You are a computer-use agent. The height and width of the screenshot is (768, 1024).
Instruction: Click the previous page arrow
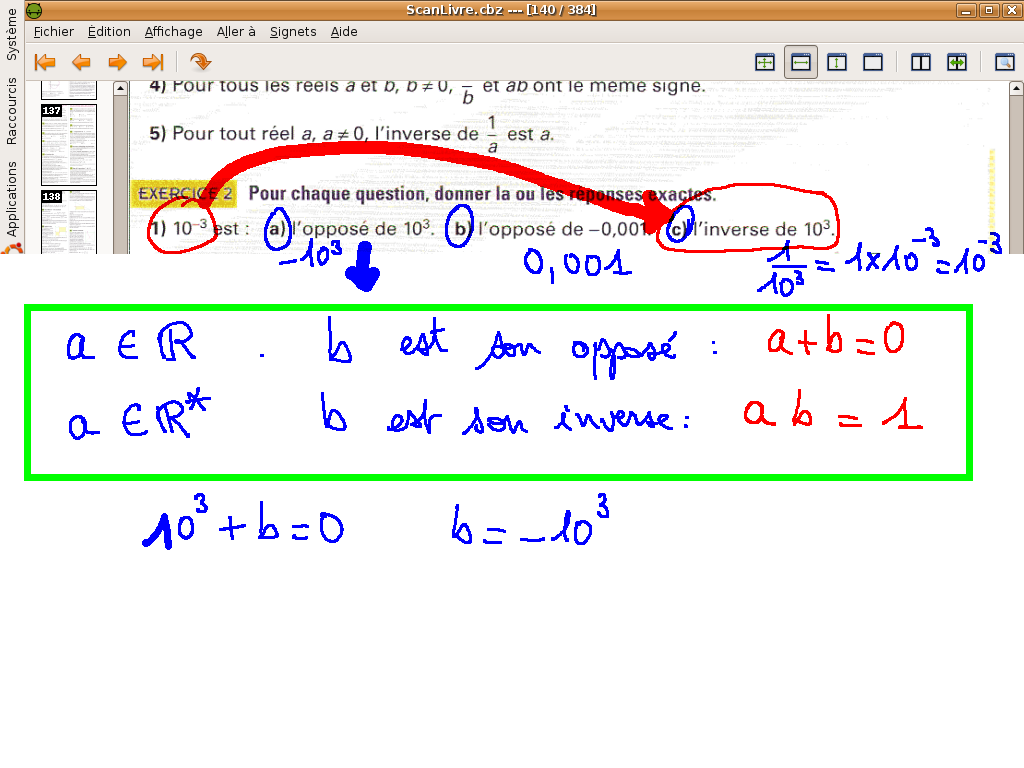81,62
